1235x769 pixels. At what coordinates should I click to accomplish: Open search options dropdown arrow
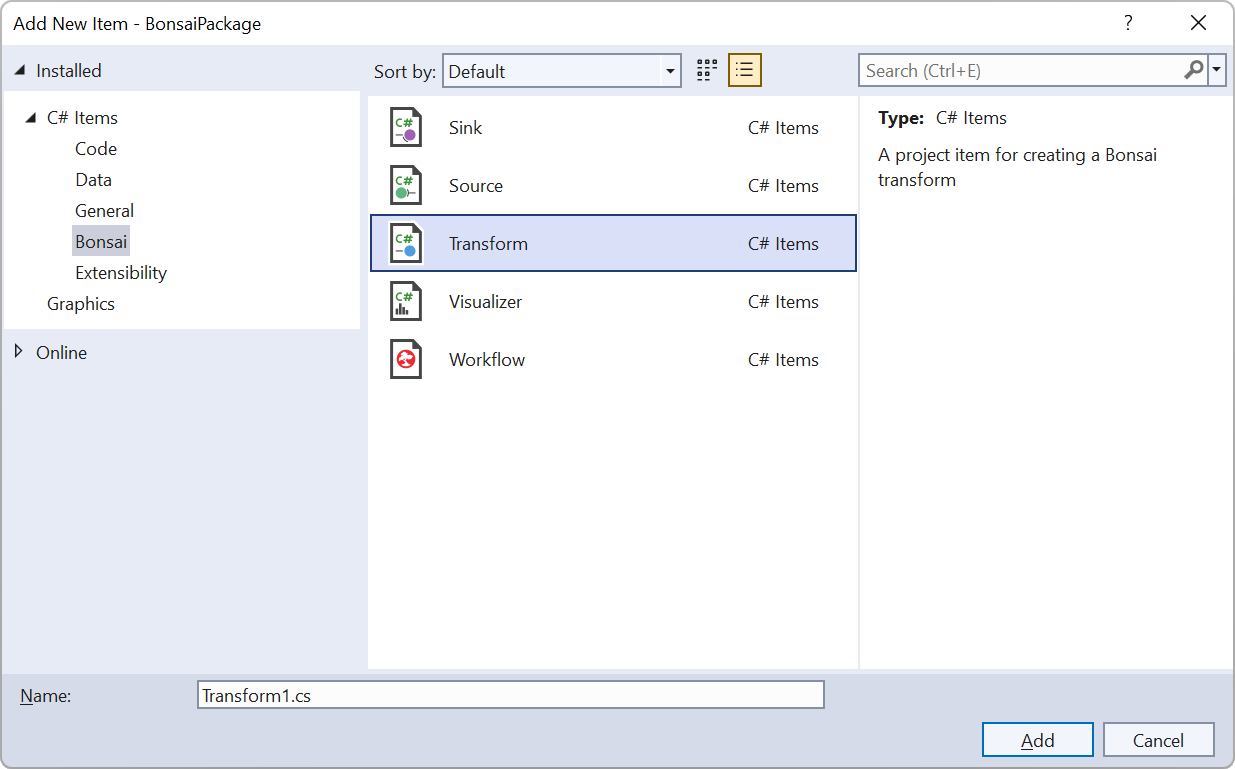click(x=1217, y=70)
